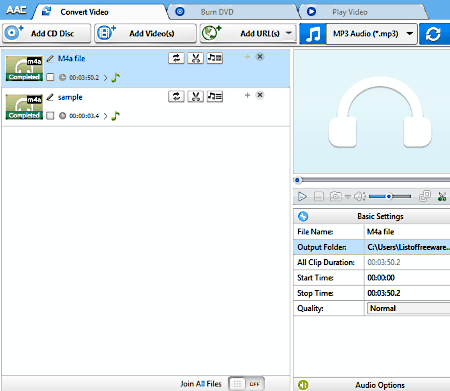Click the playback seek bar handle
Image resolution: width=450 pixels, height=391 pixels.
(x=298, y=180)
